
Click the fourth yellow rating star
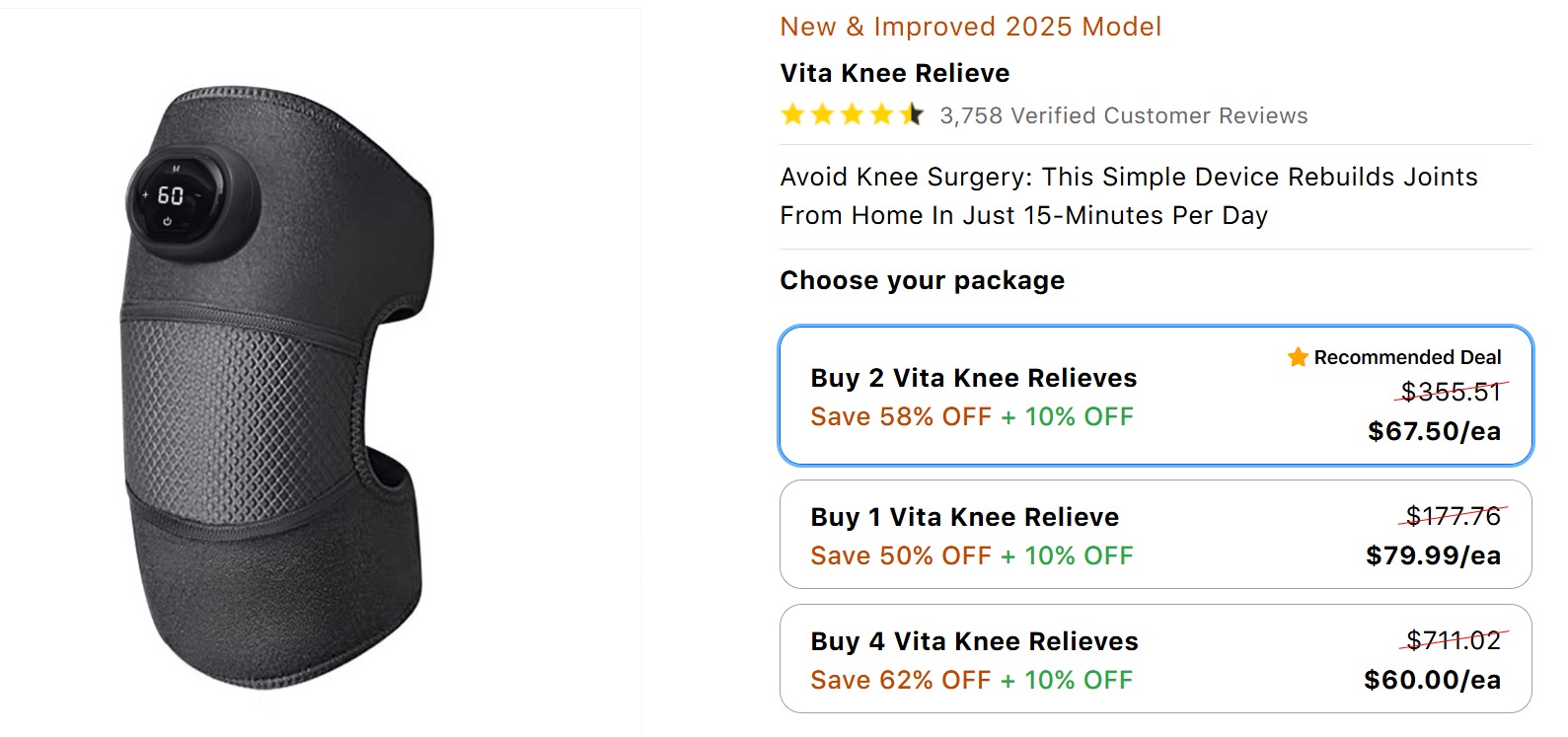882,115
